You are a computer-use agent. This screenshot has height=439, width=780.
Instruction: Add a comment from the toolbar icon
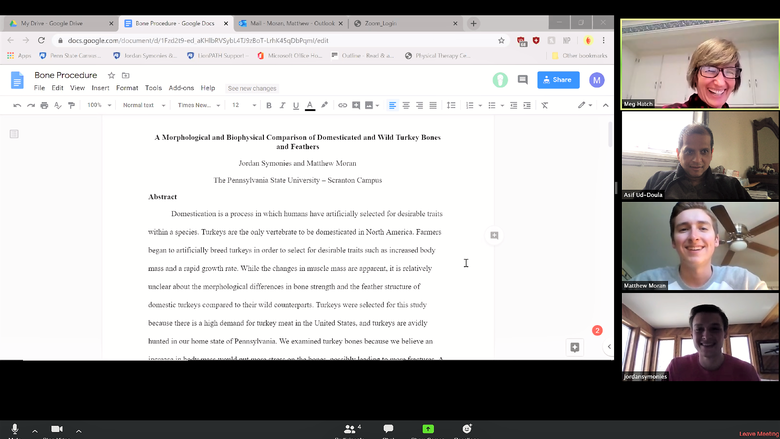pos(356,105)
